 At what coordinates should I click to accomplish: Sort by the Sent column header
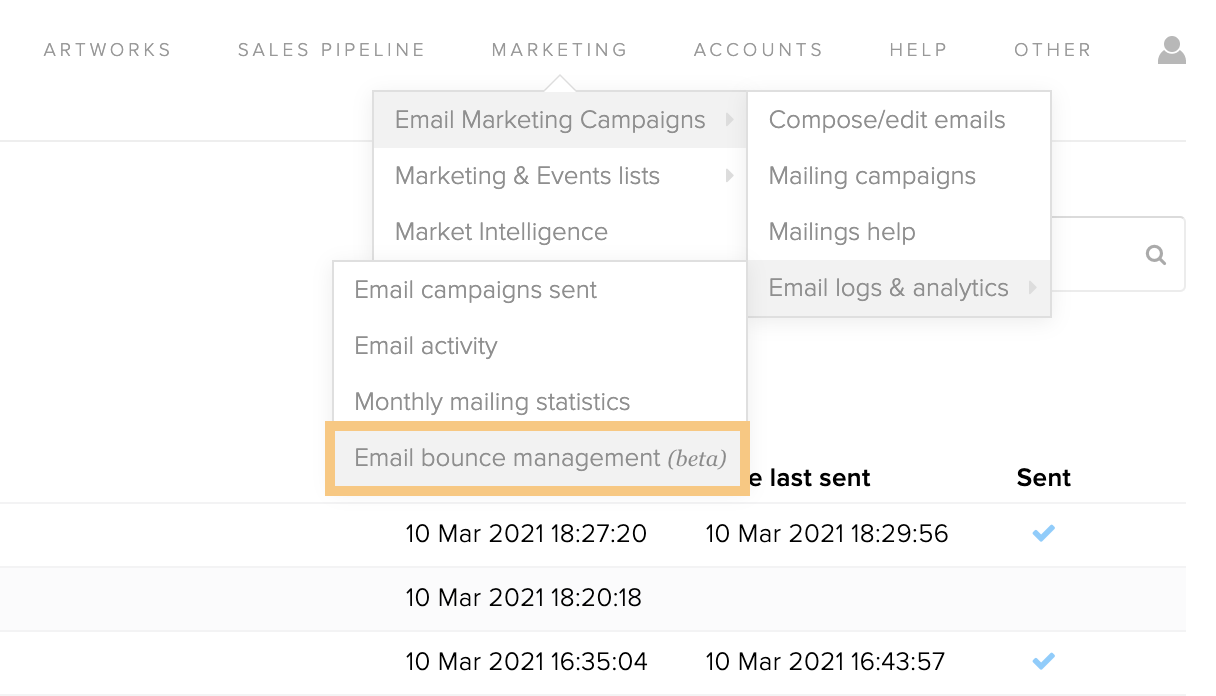click(x=1044, y=478)
